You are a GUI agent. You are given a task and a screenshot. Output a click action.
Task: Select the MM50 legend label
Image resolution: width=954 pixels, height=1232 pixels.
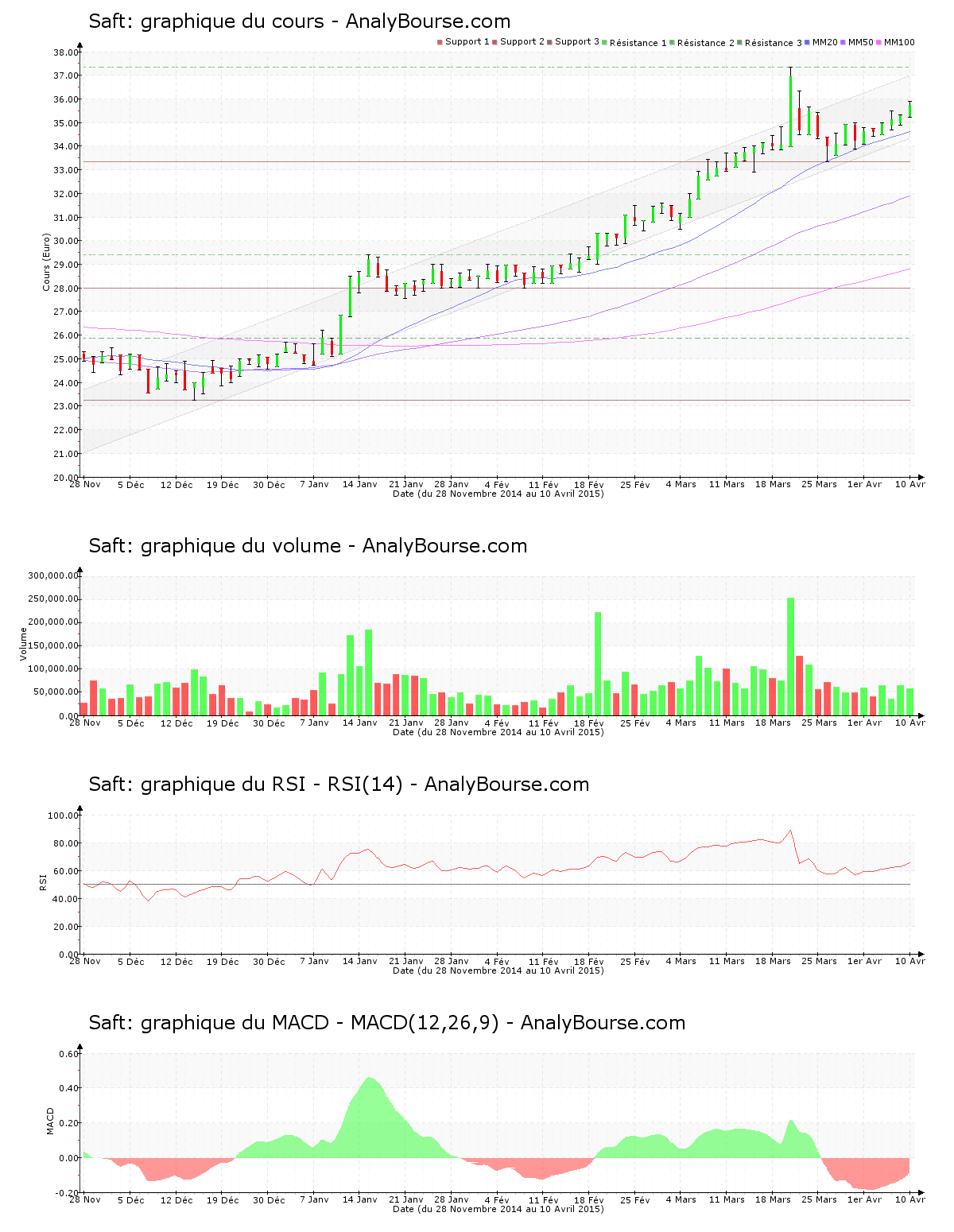pyautogui.click(x=861, y=42)
